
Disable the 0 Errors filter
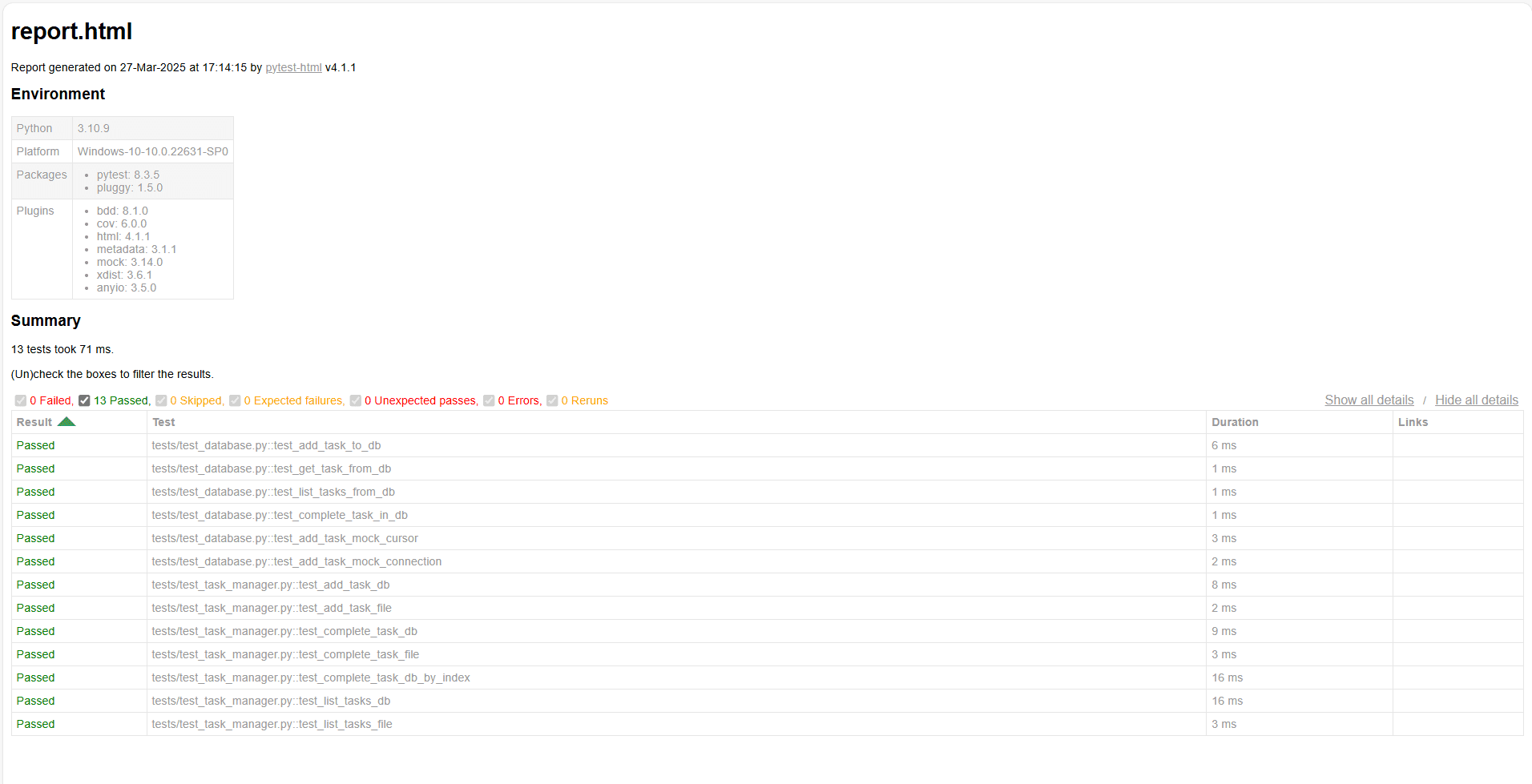pos(489,400)
